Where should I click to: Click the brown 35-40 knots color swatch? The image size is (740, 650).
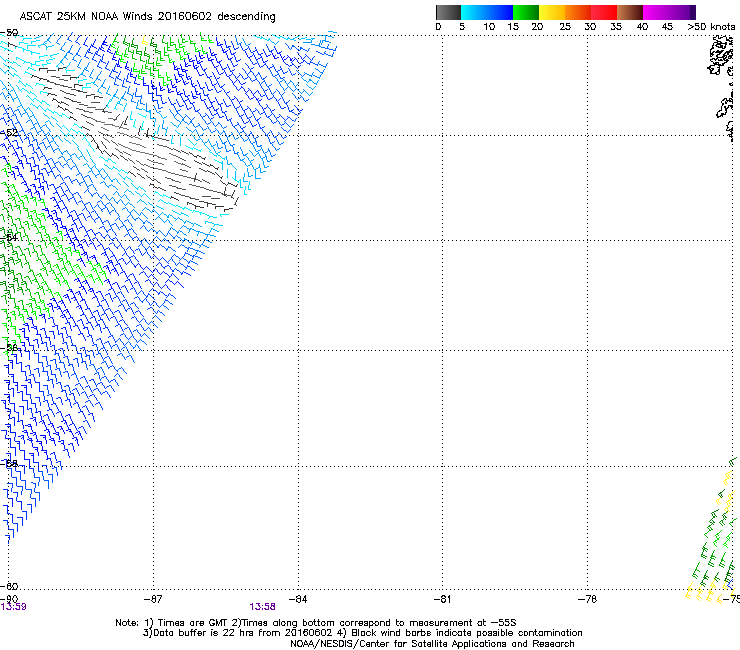[630, 12]
